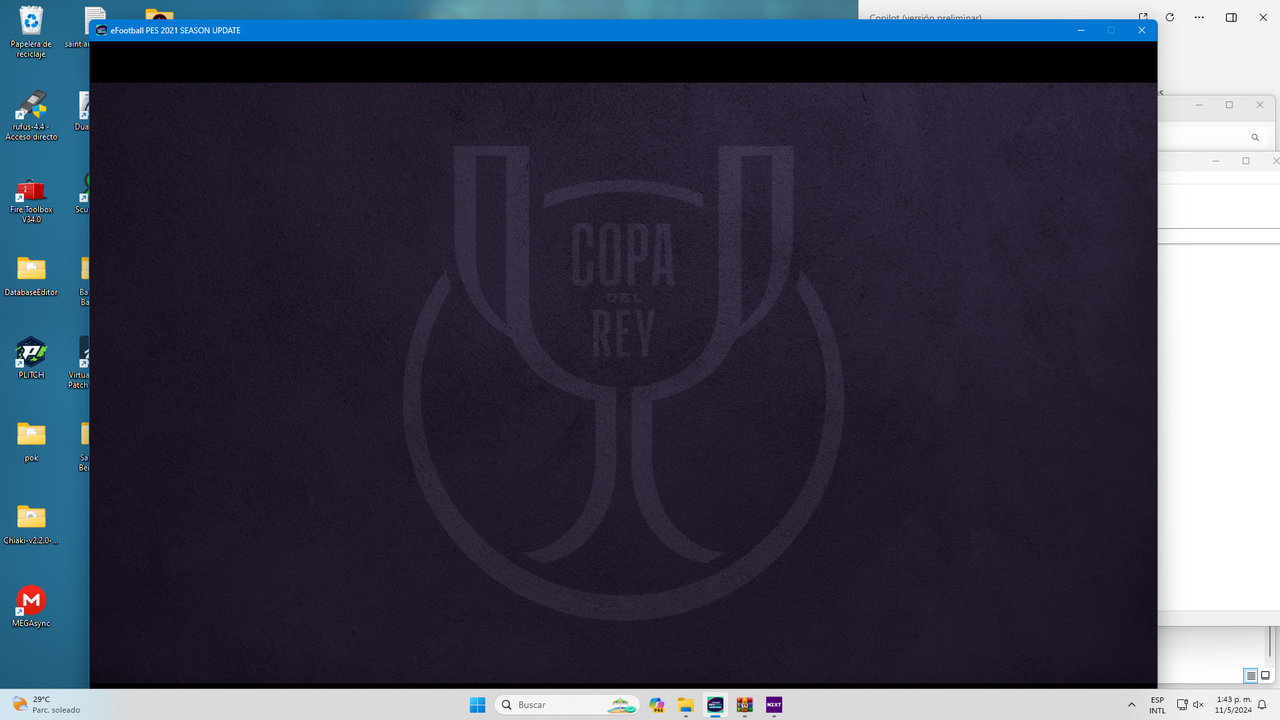Select the PLITCH desktop shortcut
1280x720 pixels.
[31, 358]
